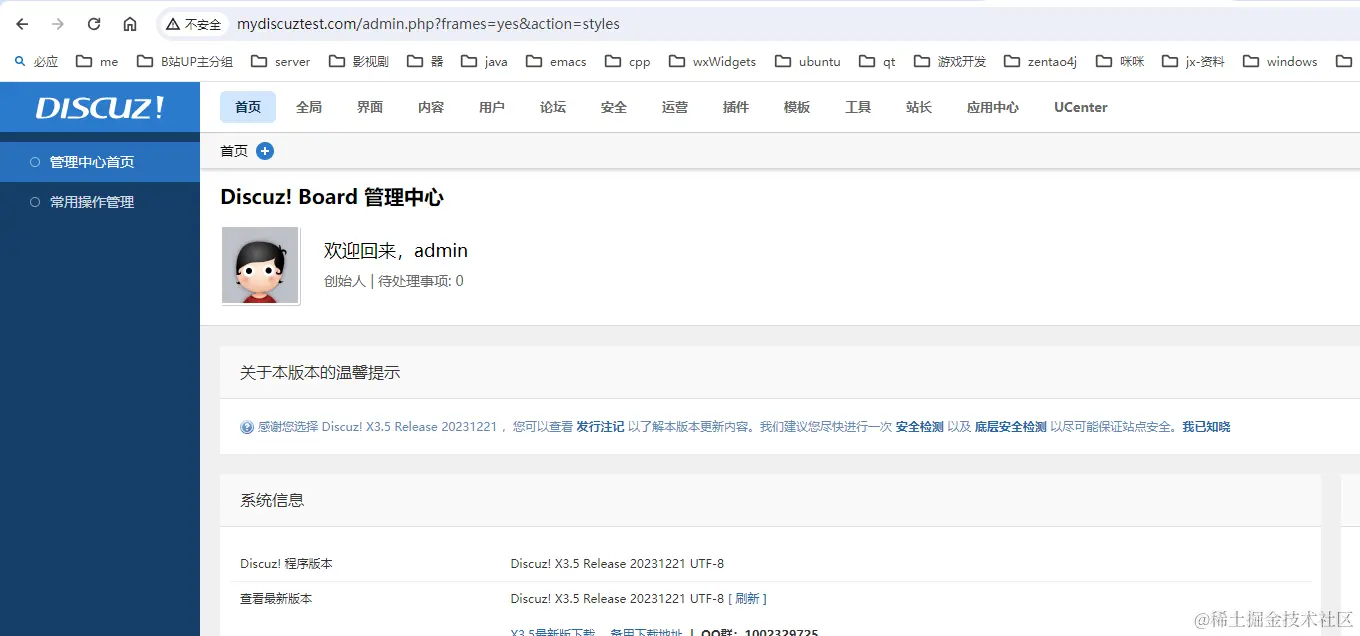Click the 关于本版本的温馨提示 heading
The width and height of the screenshot is (1360, 636).
320,373
